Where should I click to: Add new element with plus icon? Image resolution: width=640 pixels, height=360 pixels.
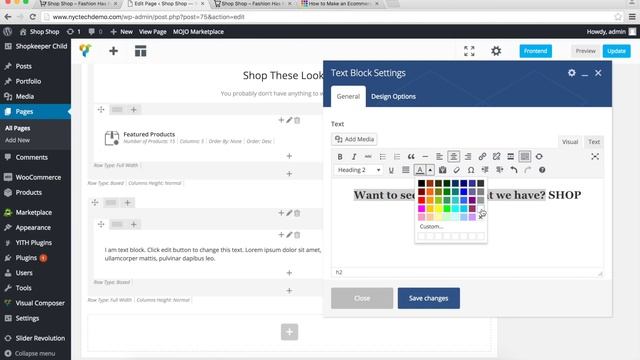point(113,51)
